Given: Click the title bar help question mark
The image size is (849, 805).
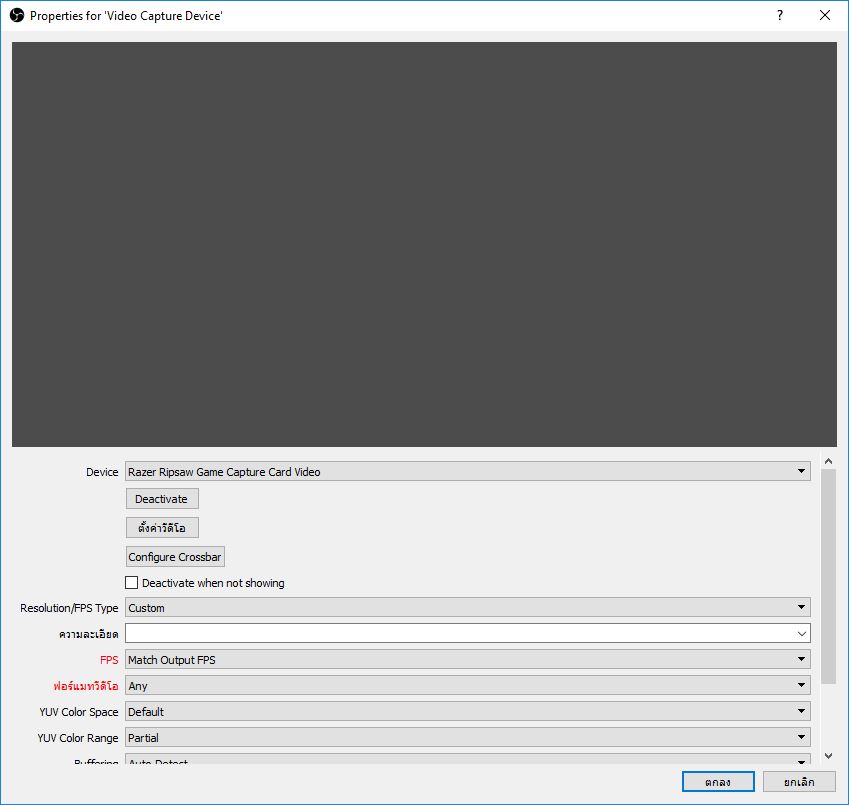Looking at the screenshot, I should click(x=779, y=16).
